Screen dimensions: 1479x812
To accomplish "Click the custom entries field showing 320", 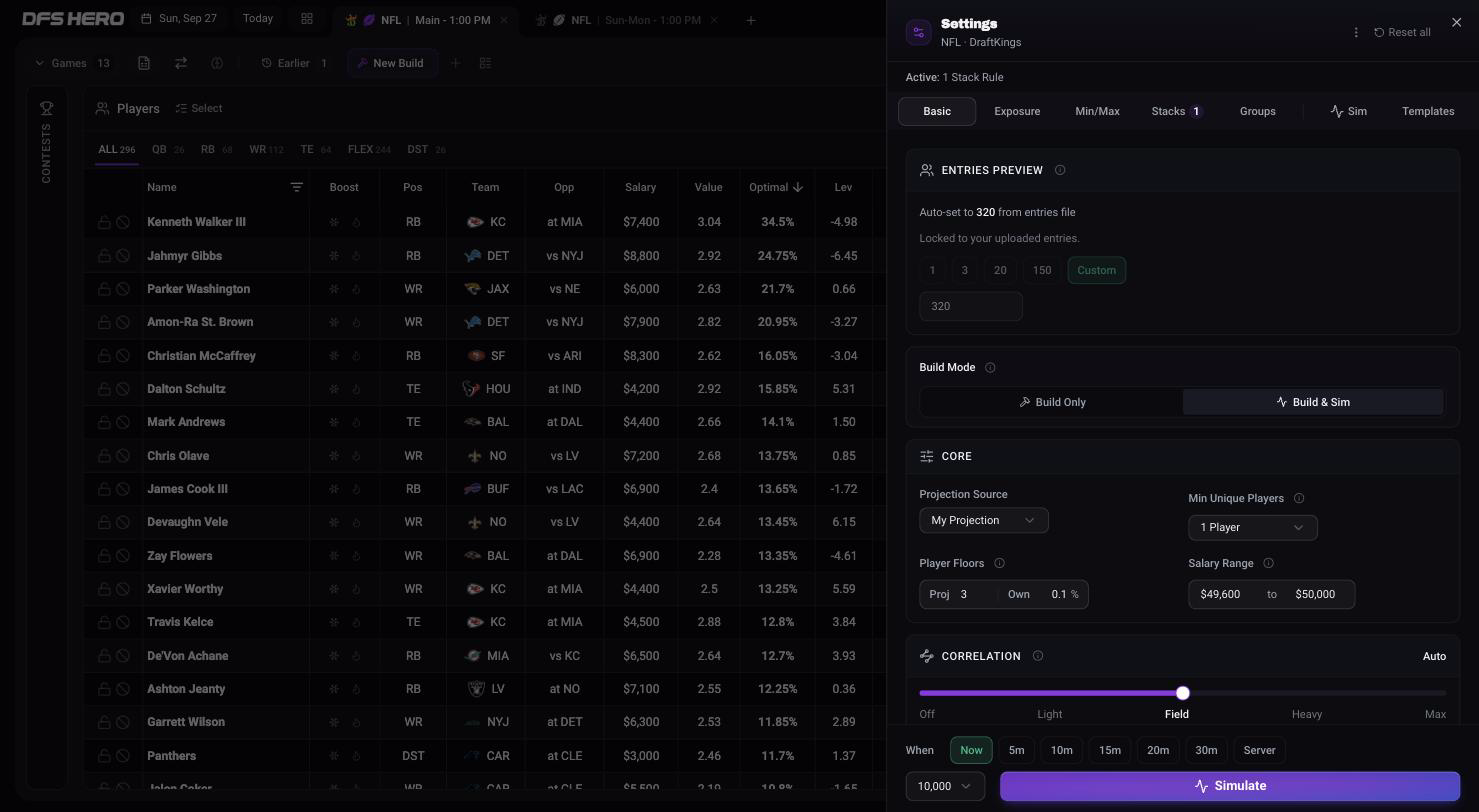I will (970, 306).
